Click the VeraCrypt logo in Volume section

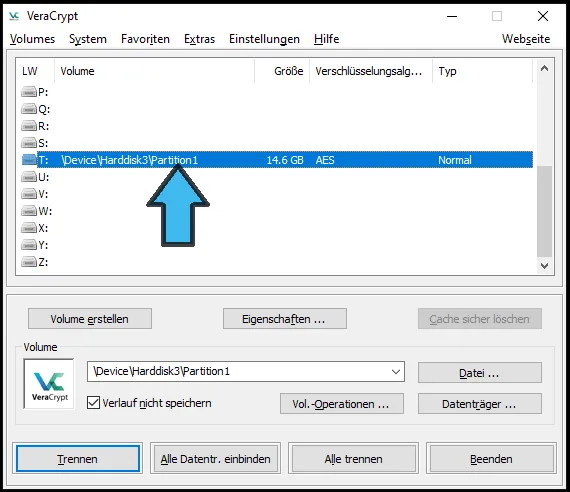coord(49,384)
